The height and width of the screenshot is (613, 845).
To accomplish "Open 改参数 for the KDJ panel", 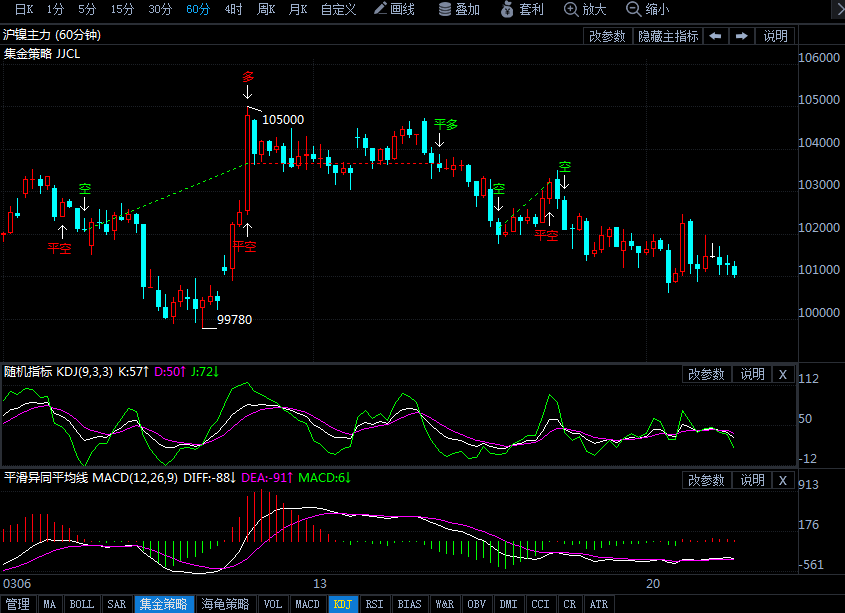I will (x=707, y=374).
